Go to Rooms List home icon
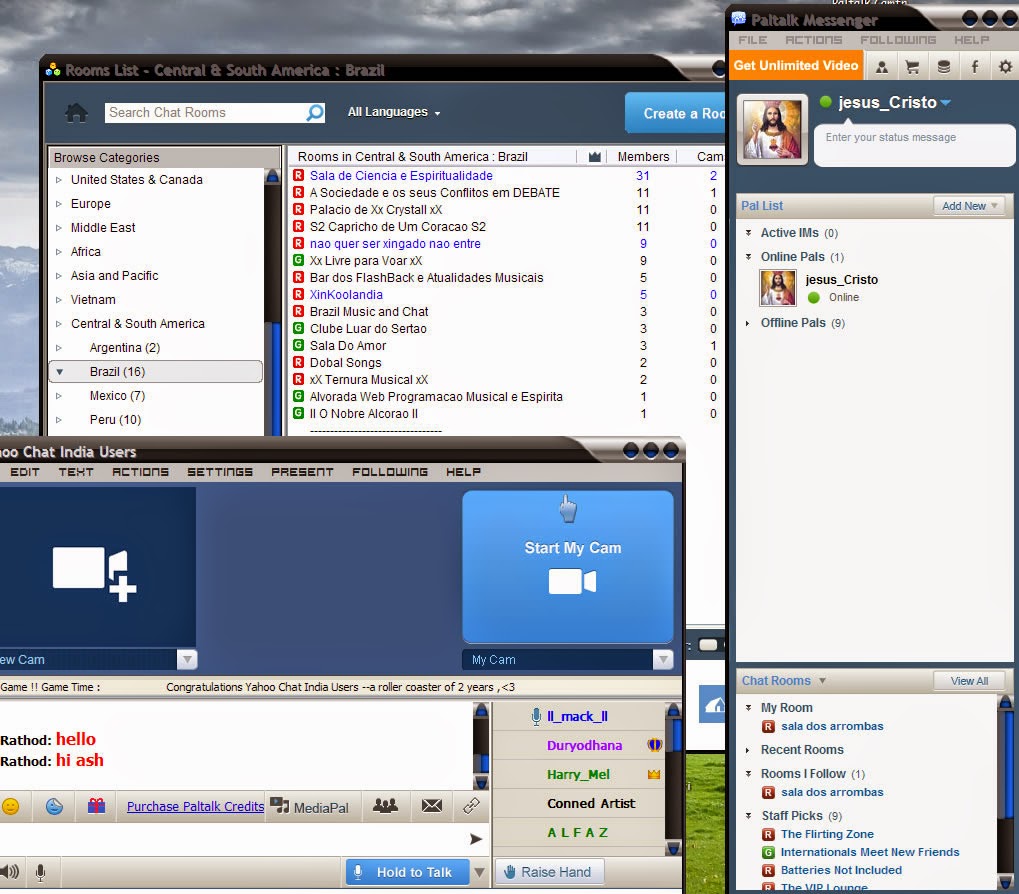Screen dimensions: 1019x894 (x=76, y=113)
